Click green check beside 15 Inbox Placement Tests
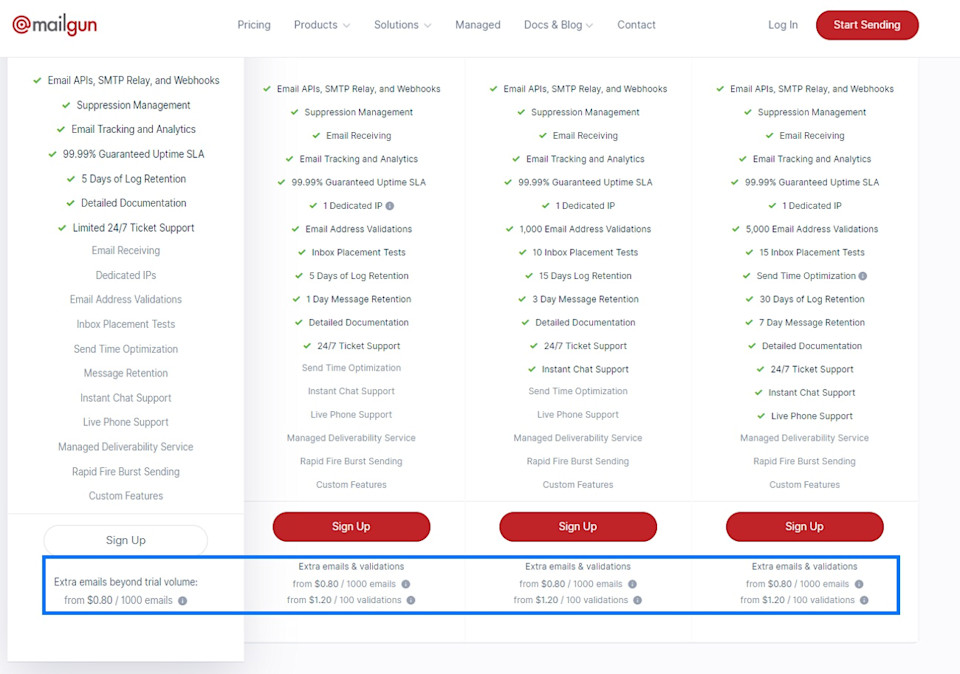This screenshot has height=674, width=960. coord(749,252)
